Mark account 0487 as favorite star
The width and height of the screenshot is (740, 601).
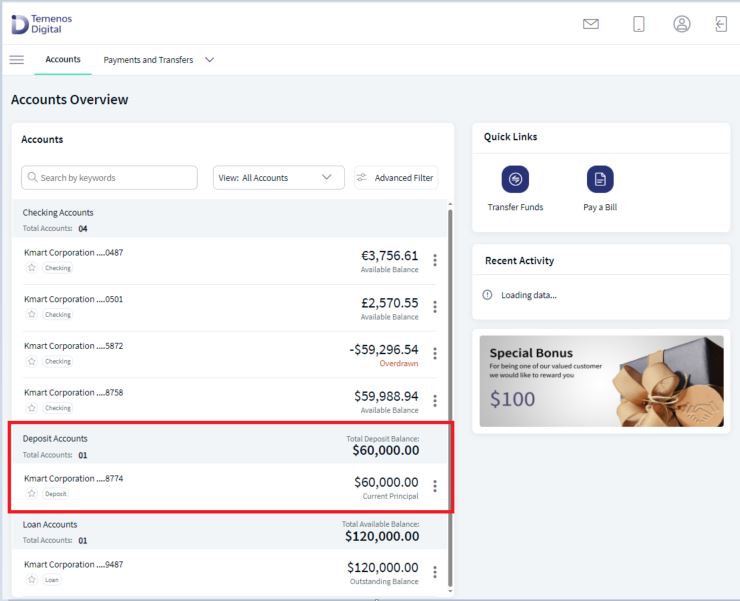click(32, 268)
